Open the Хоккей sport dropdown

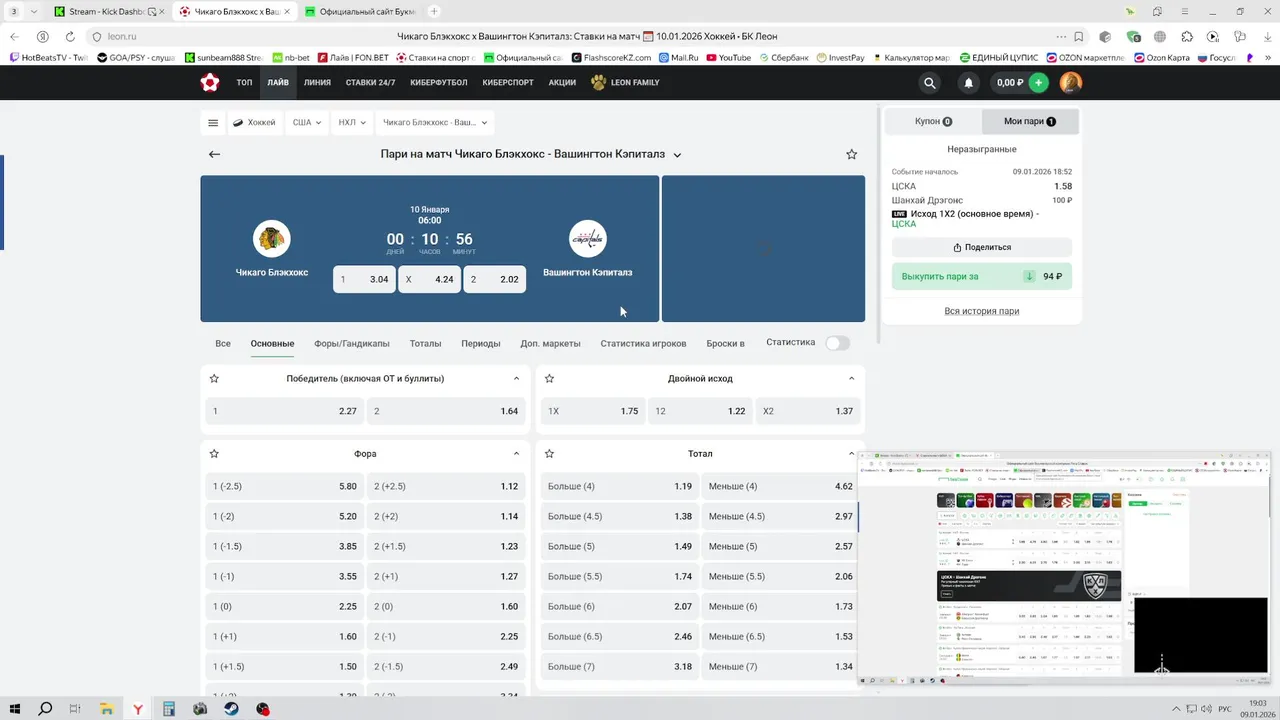point(254,123)
